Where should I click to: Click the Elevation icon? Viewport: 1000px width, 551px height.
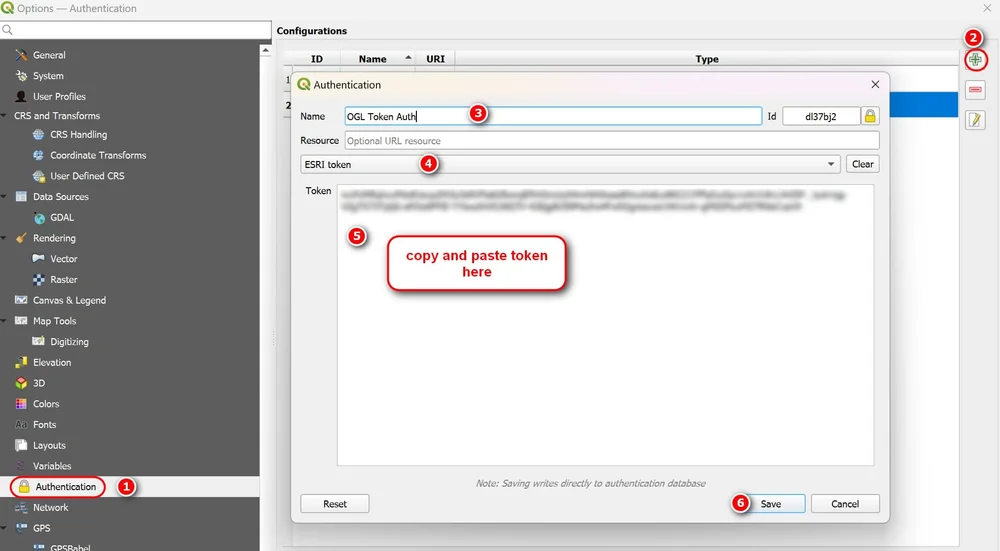pyautogui.click(x=22, y=362)
